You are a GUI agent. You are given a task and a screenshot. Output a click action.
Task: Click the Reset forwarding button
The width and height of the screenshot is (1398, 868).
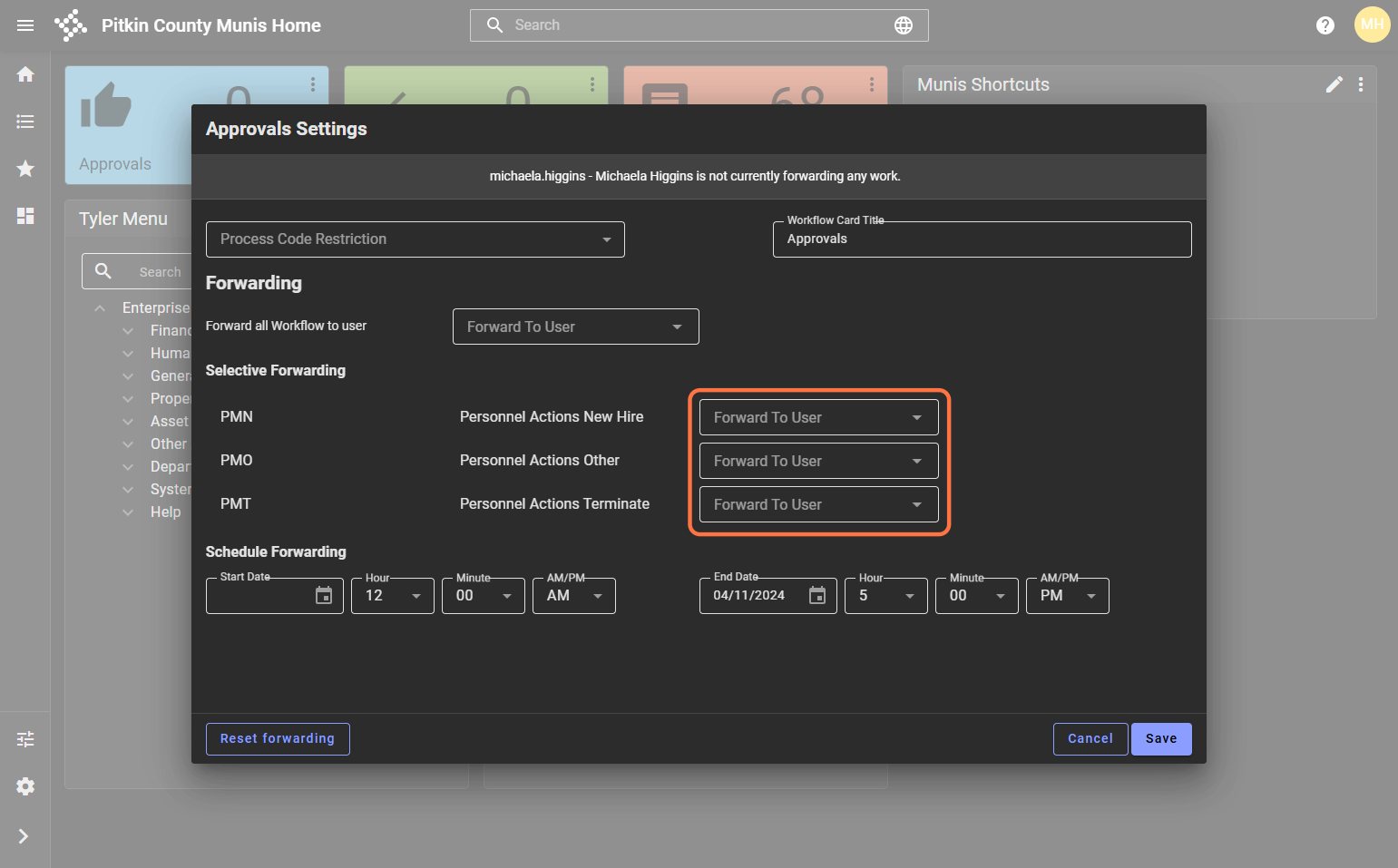(x=278, y=739)
